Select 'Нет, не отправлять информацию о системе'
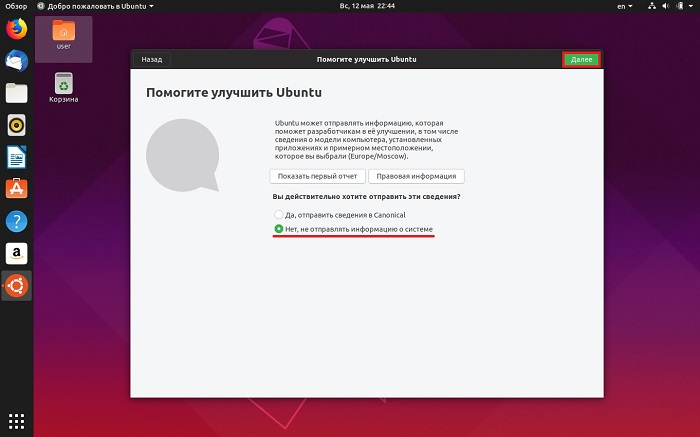This screenshot has width=700, height=437. tap(353, 229)
